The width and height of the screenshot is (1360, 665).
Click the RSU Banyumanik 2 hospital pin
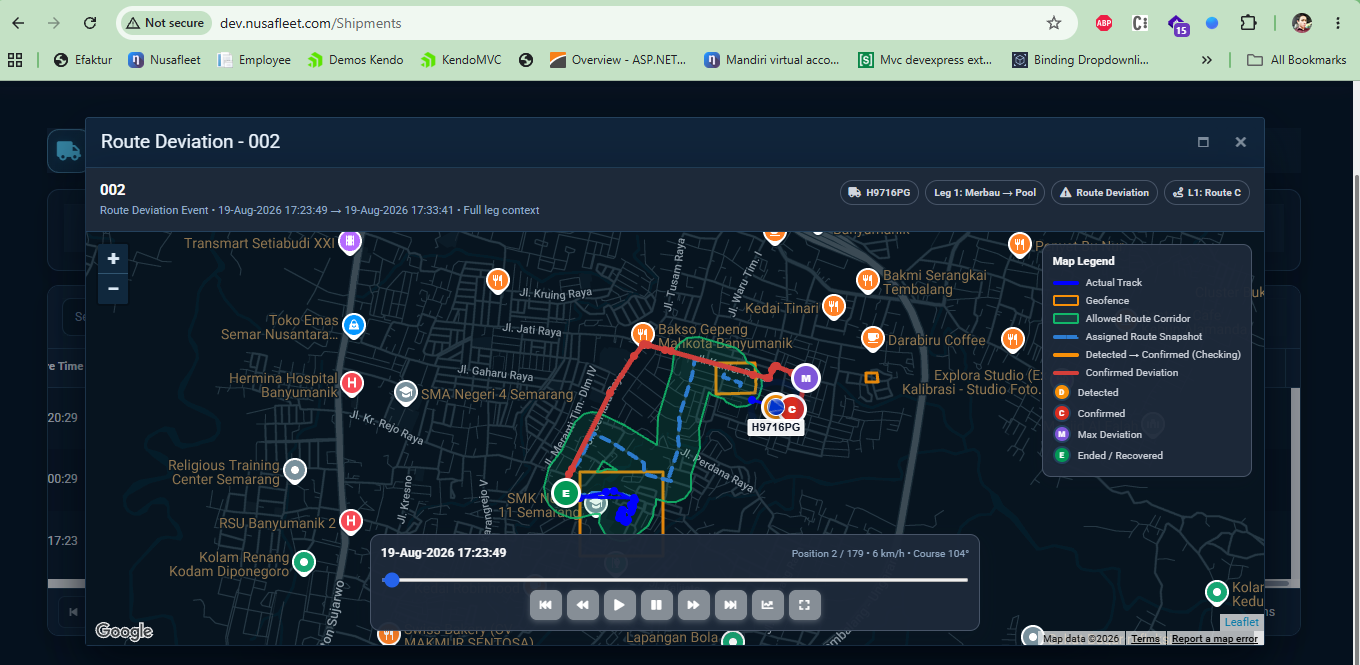coord(350,521)
